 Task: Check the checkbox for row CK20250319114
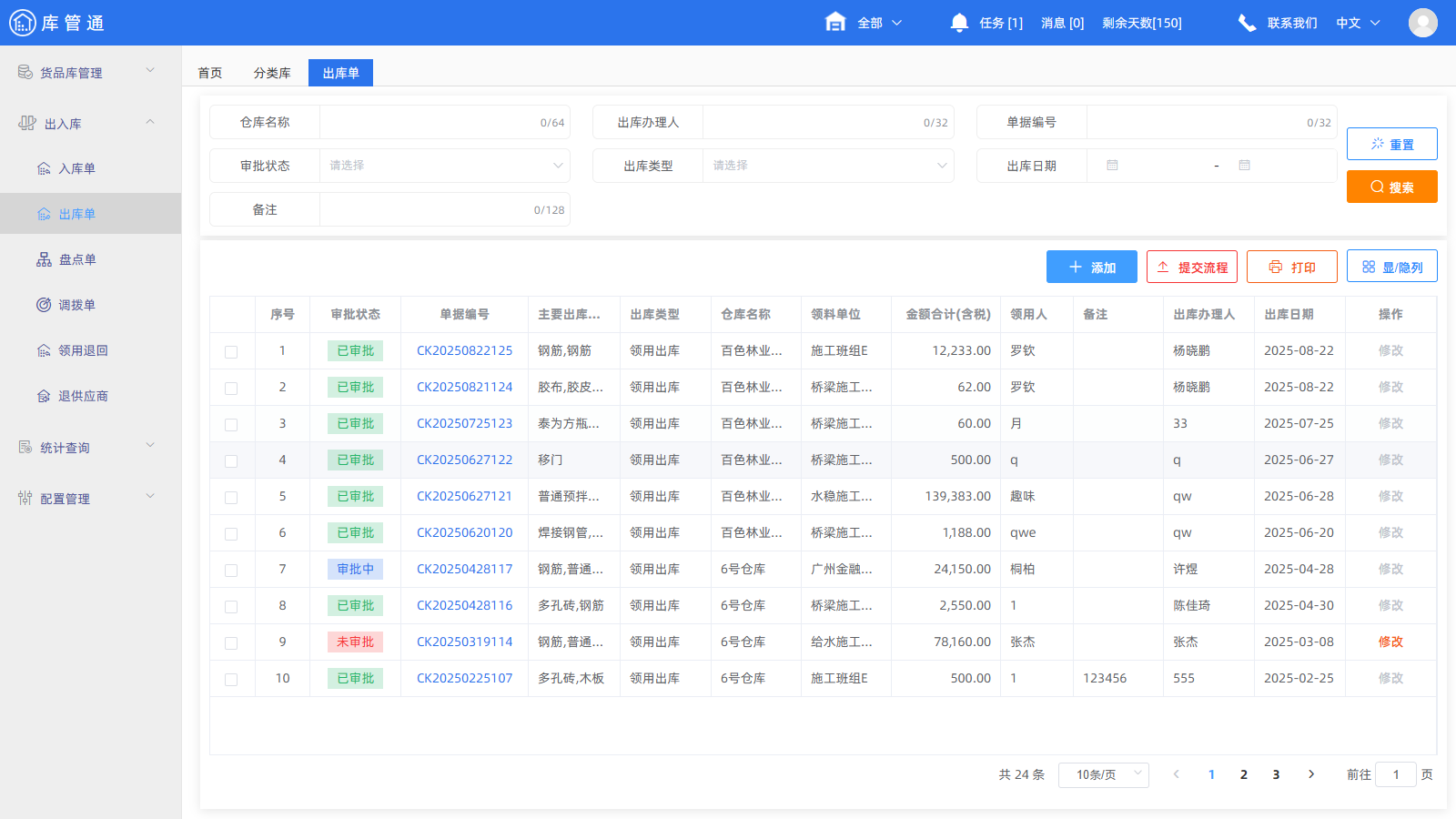(x=232, y=642)
